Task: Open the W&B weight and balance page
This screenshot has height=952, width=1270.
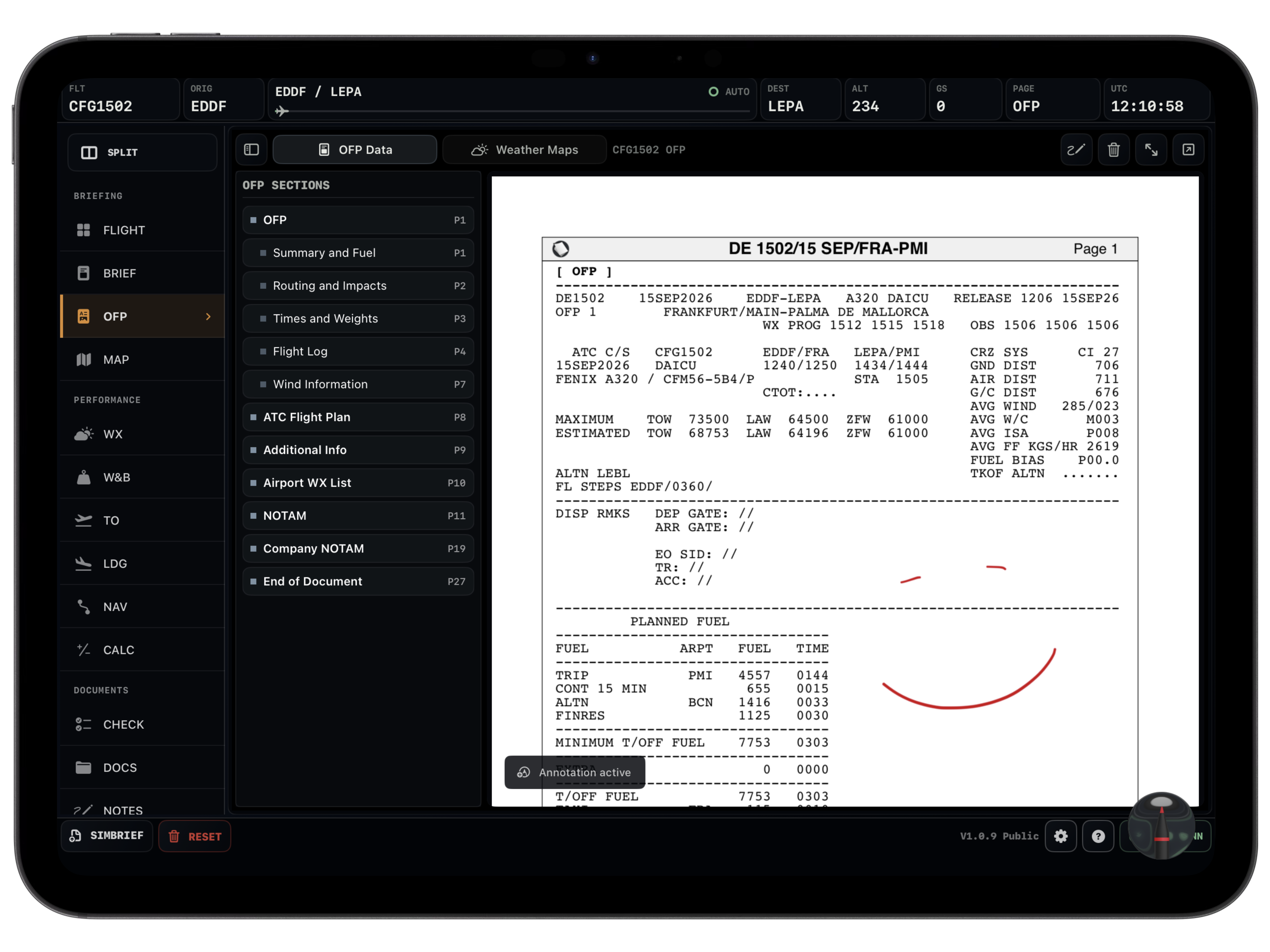Action: (142, 477)
